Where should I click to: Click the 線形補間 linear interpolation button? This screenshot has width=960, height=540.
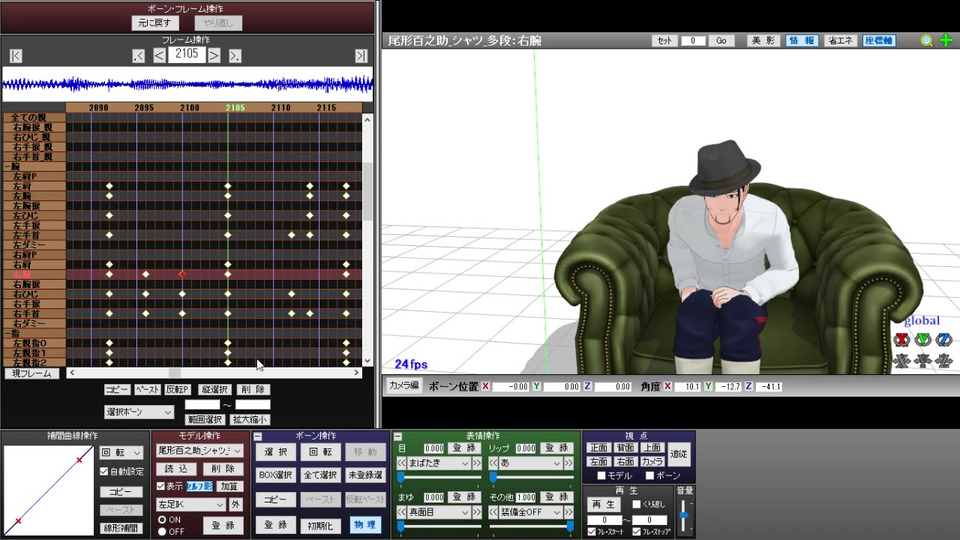[121, 528]
